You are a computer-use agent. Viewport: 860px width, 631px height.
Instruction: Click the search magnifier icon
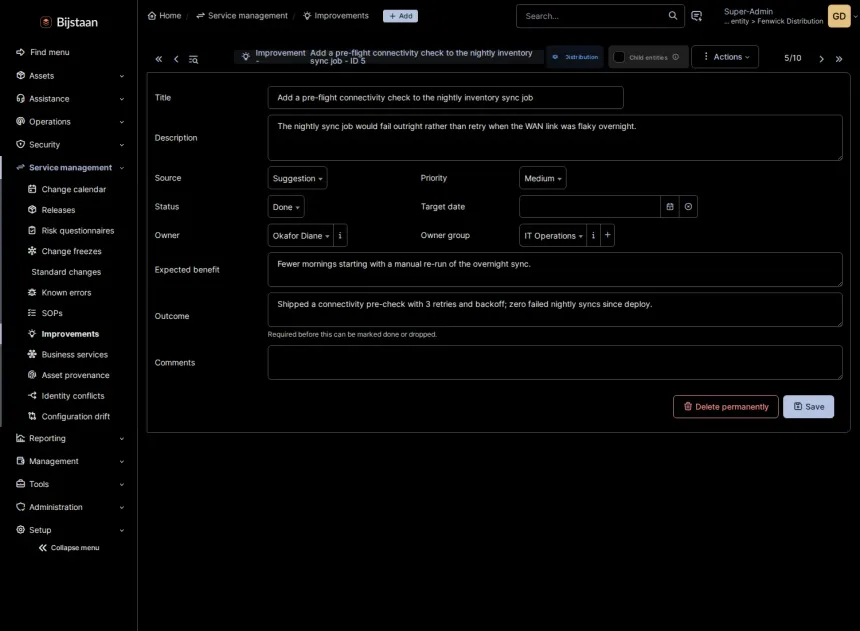(x=672, y=16)
